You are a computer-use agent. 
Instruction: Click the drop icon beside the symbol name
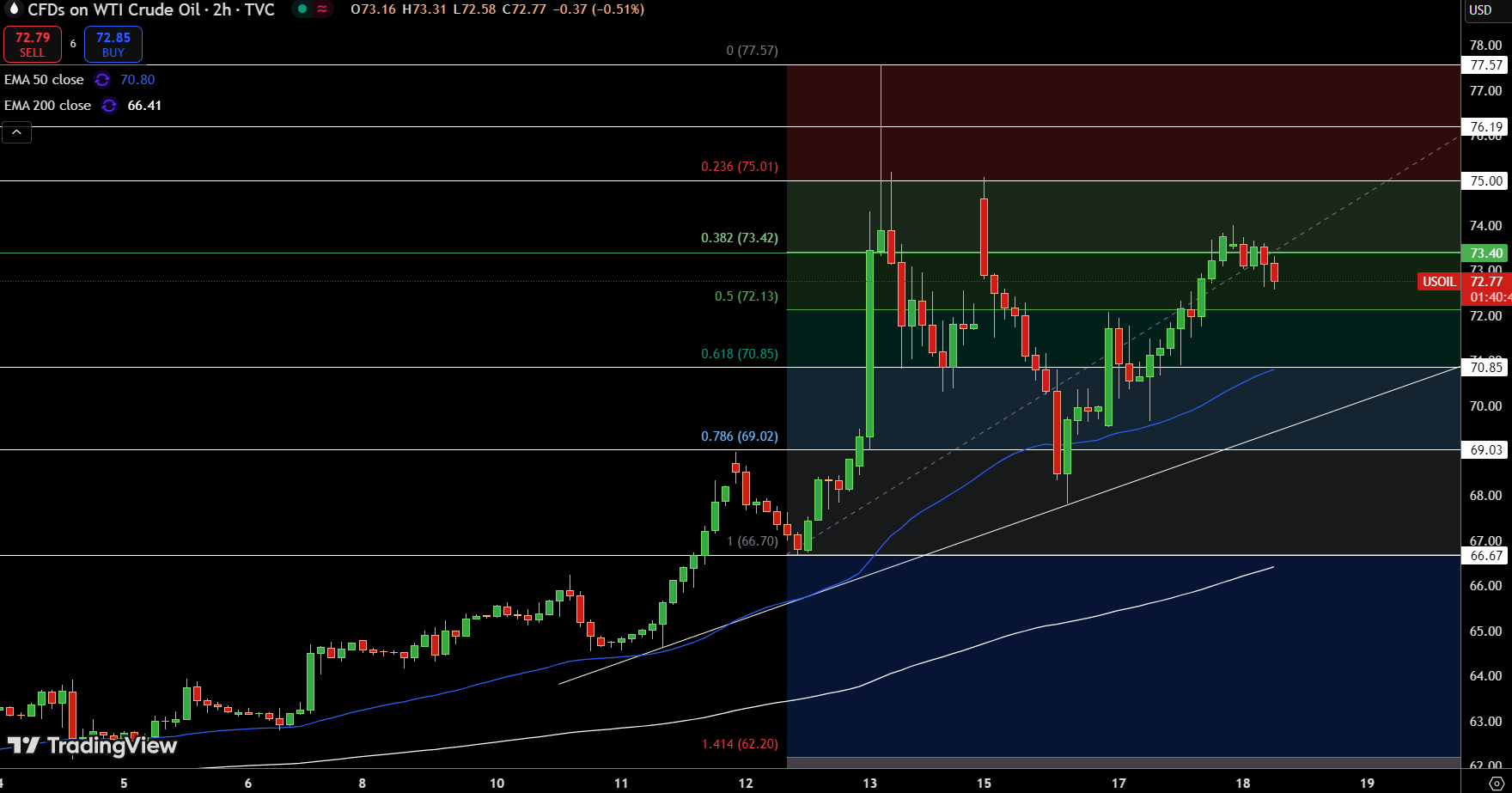(x=13, y=9)
